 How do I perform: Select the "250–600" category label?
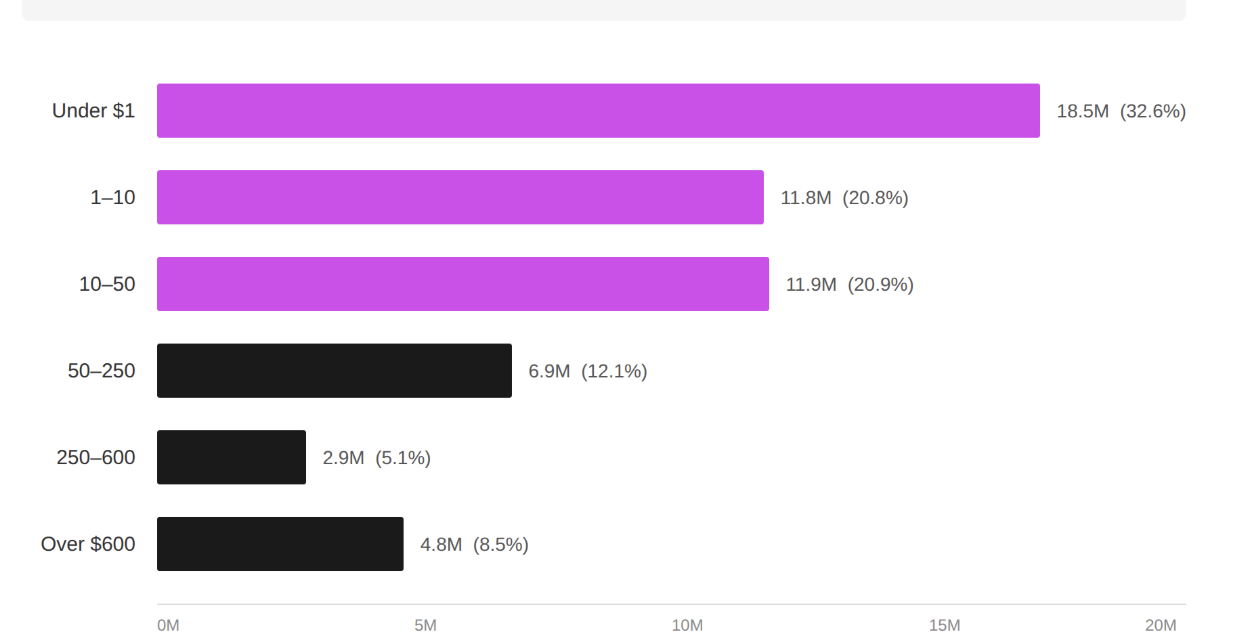pyautogui.click(x=96, y=458)
